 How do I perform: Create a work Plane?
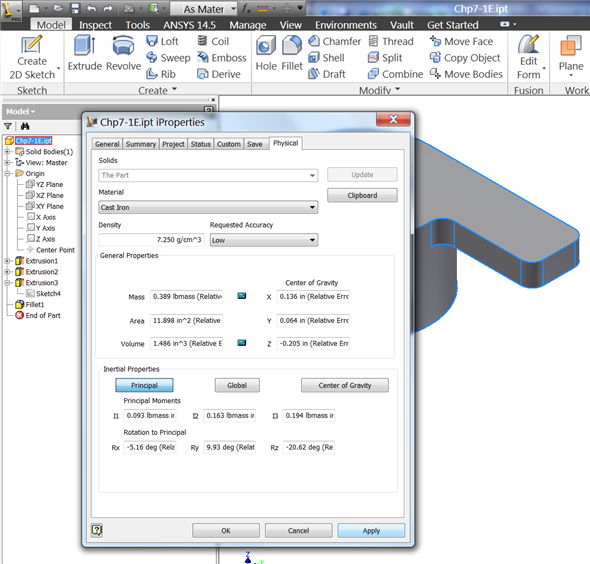[571, 56]
